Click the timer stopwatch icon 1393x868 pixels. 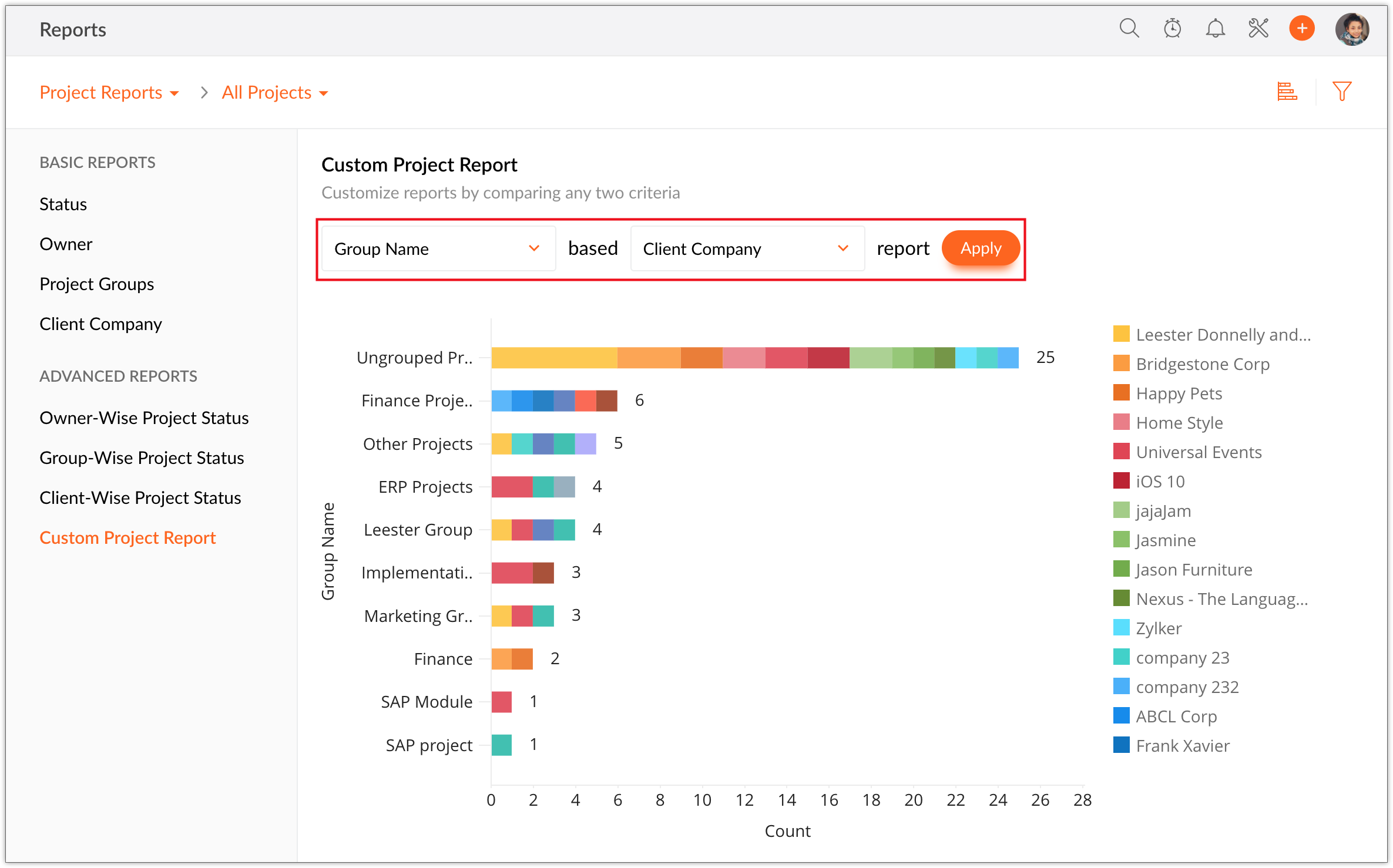(x=1172, y=28)
